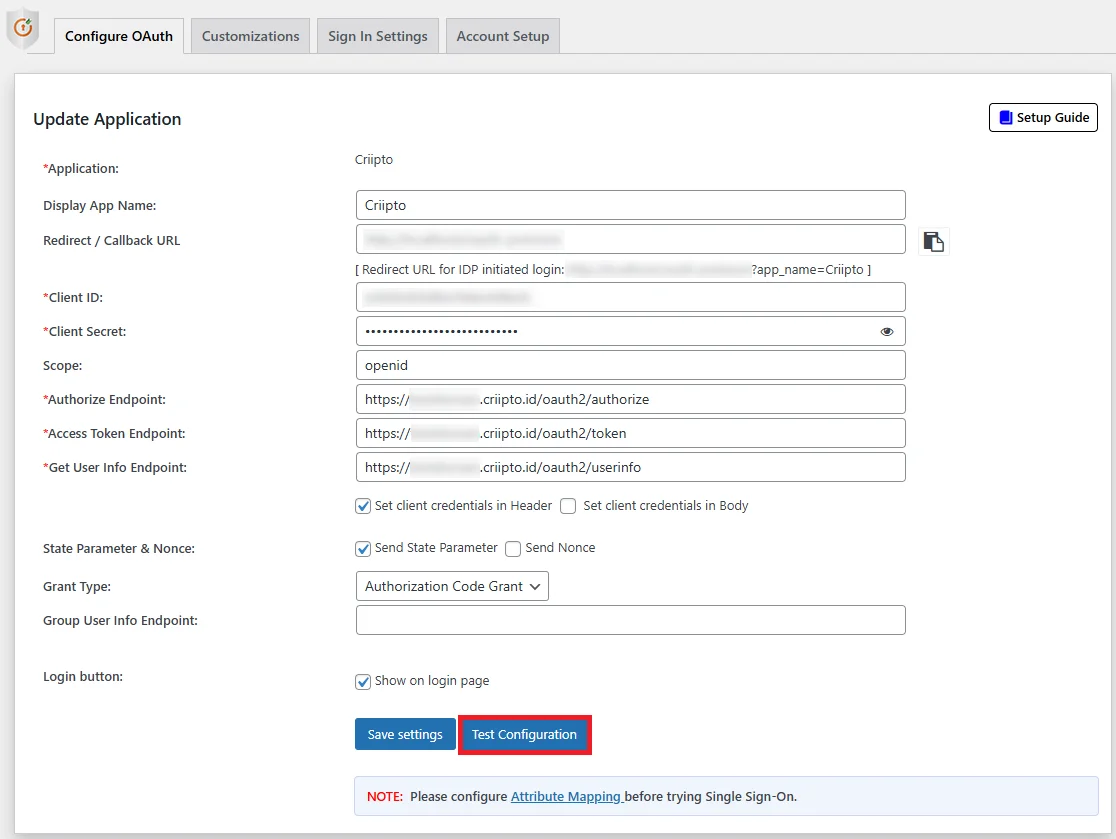Click the *Authorize Endpoint: label
Image resolution: width=1116 pixels, height=839 pixels.
pyautogui.click(x=104, y=400)
